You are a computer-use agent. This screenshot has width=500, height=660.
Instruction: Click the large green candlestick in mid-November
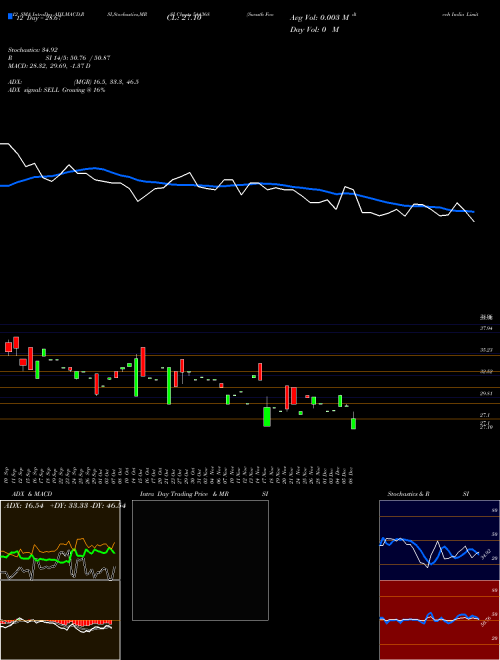click(267, 416)
